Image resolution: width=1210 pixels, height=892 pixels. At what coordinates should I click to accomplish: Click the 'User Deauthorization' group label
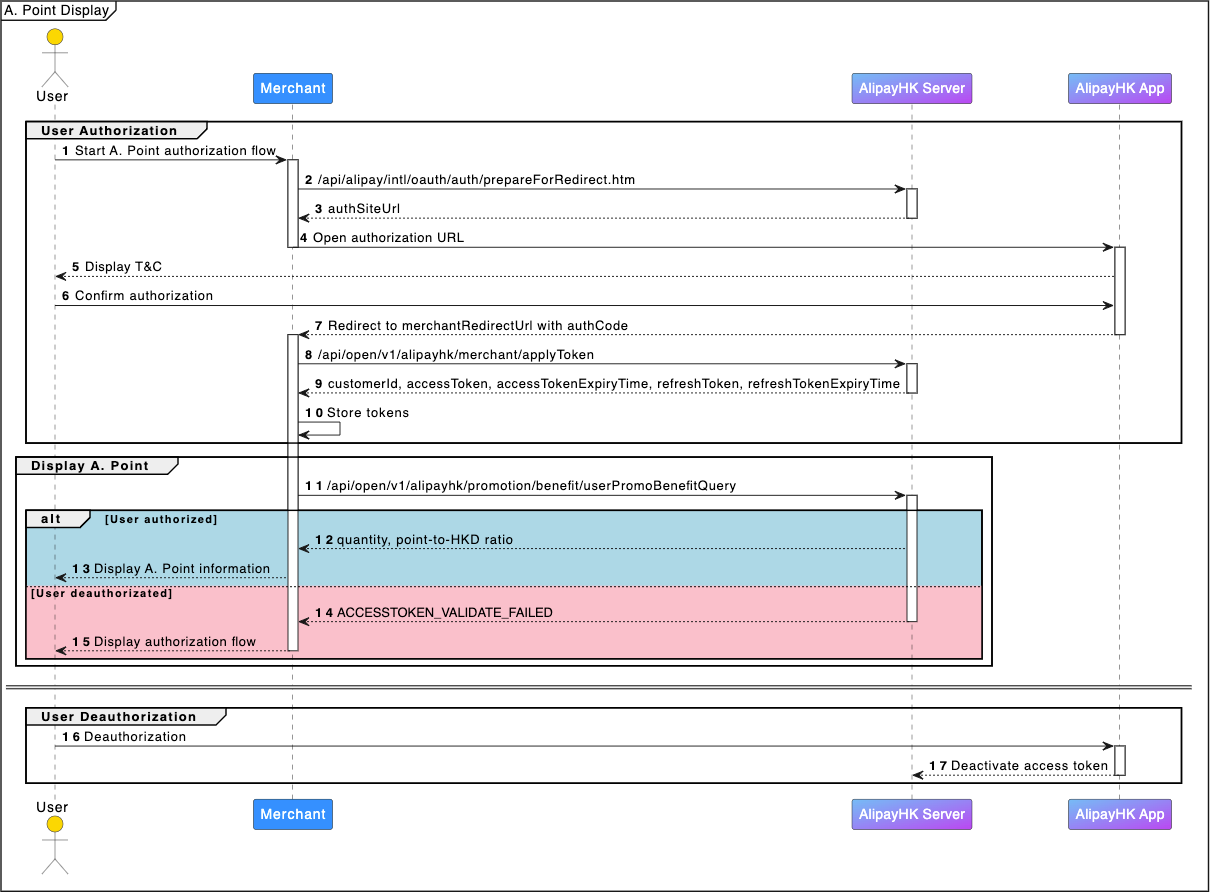(119, 716)
